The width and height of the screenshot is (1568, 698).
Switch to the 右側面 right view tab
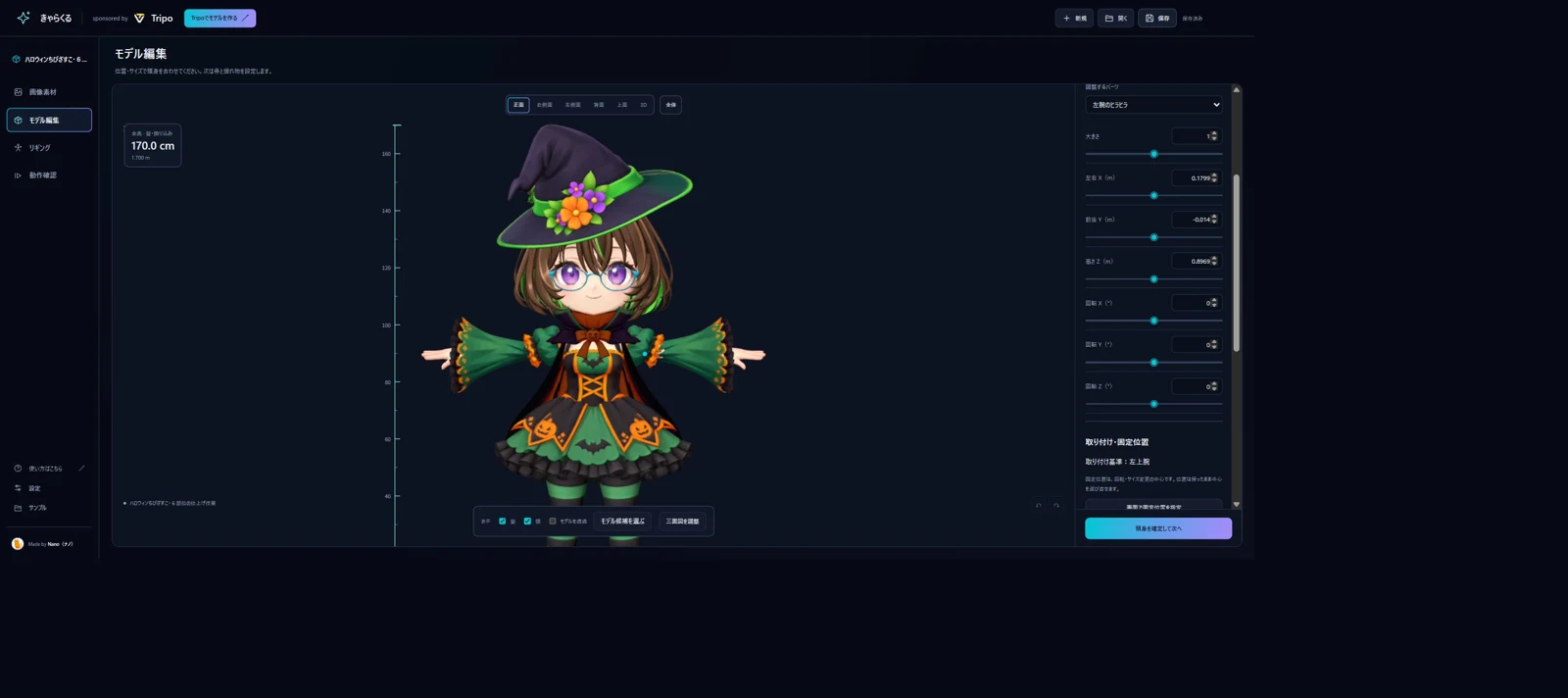coord(544,104)
